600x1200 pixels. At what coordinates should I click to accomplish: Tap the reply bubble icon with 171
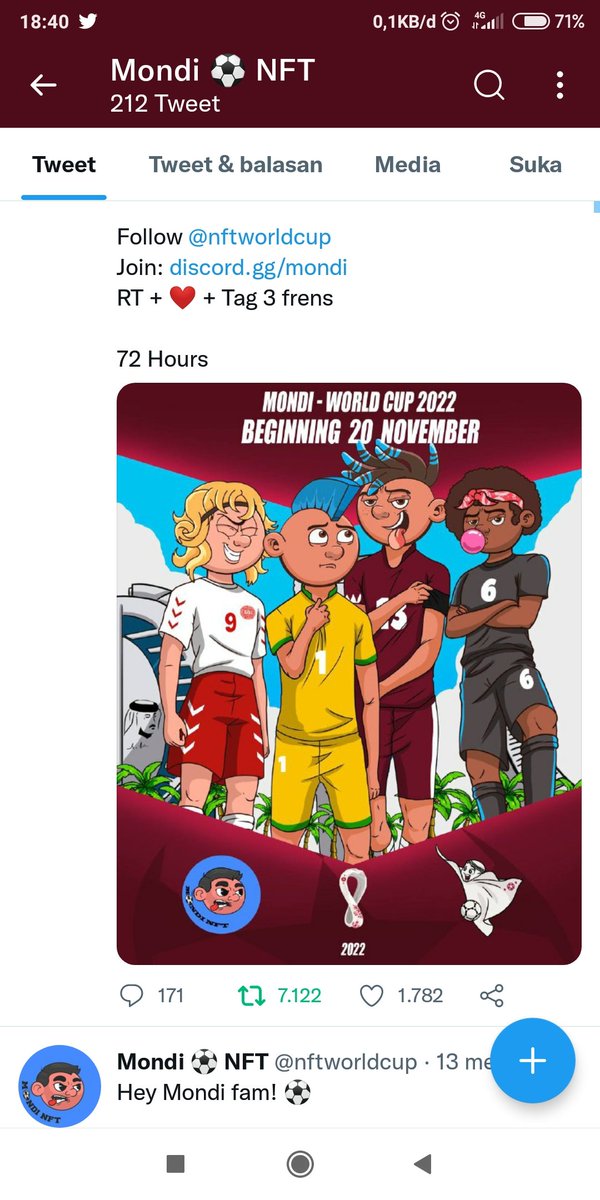[x=131, y=995]
